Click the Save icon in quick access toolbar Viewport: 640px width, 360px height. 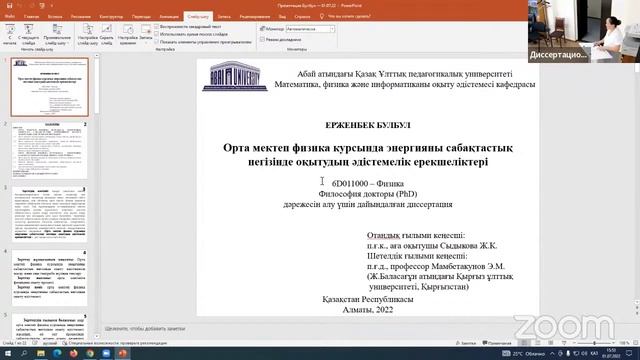(10, 6)
